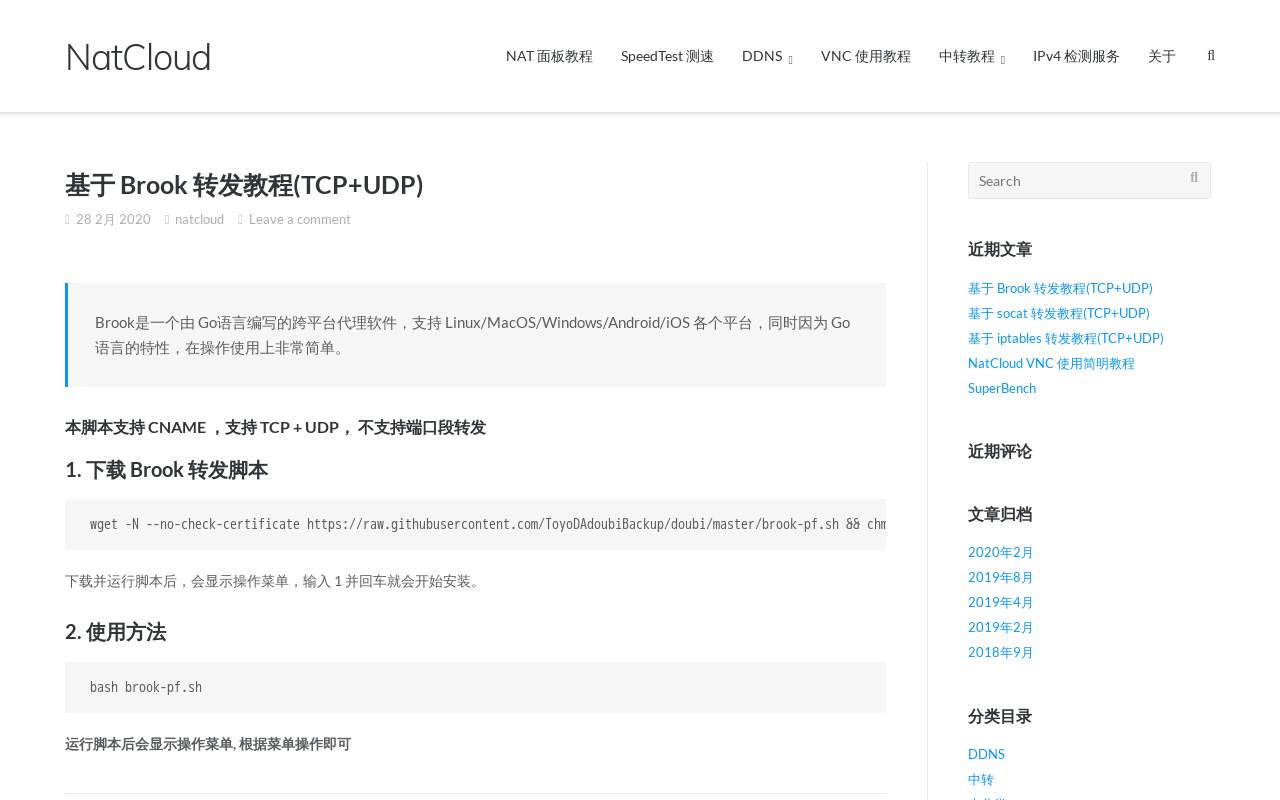
Task: Open the 2019年4月 archive
Action: [1001, 602]
